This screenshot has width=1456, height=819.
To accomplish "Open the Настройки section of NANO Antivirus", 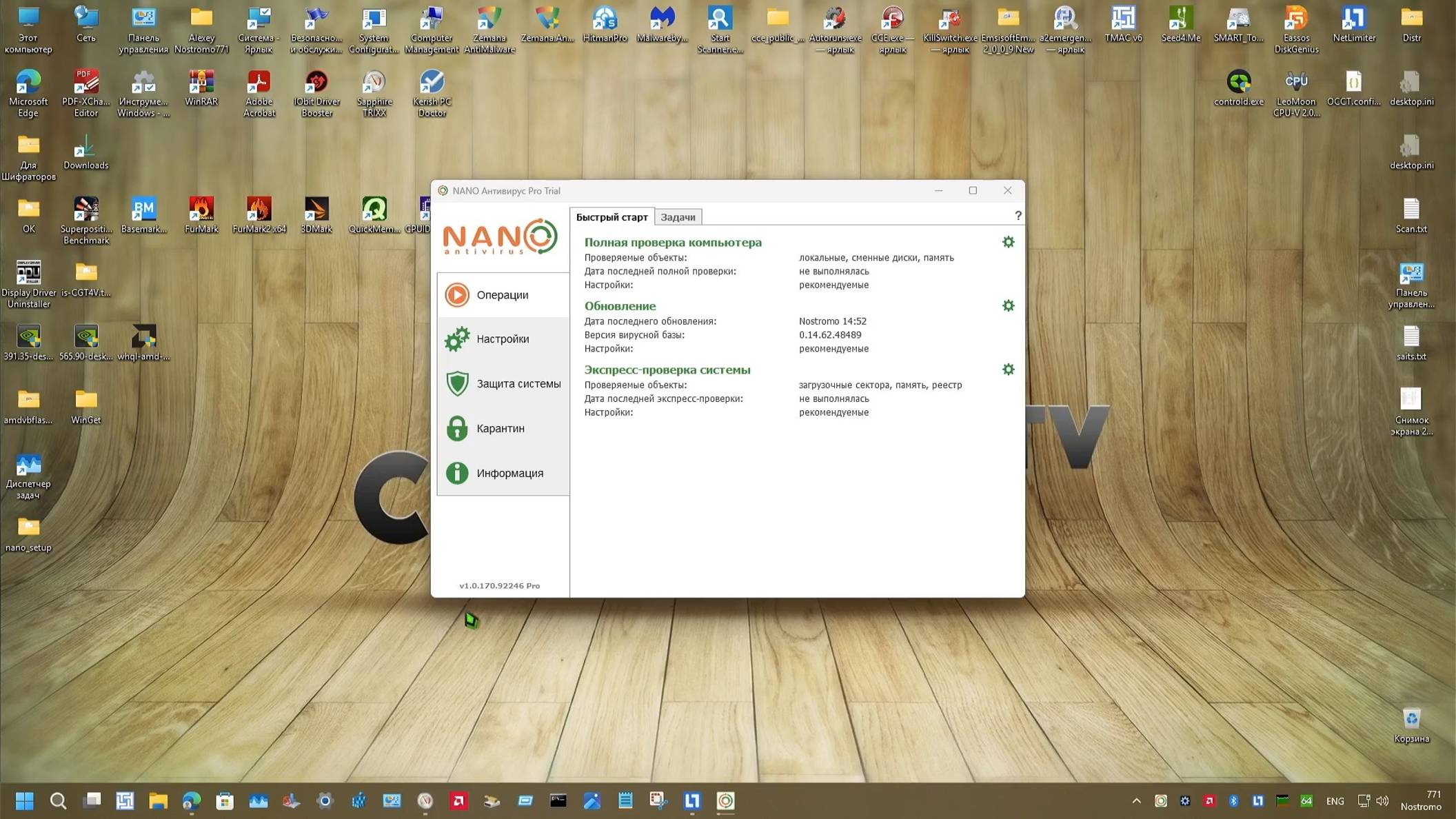I will 502,338.
